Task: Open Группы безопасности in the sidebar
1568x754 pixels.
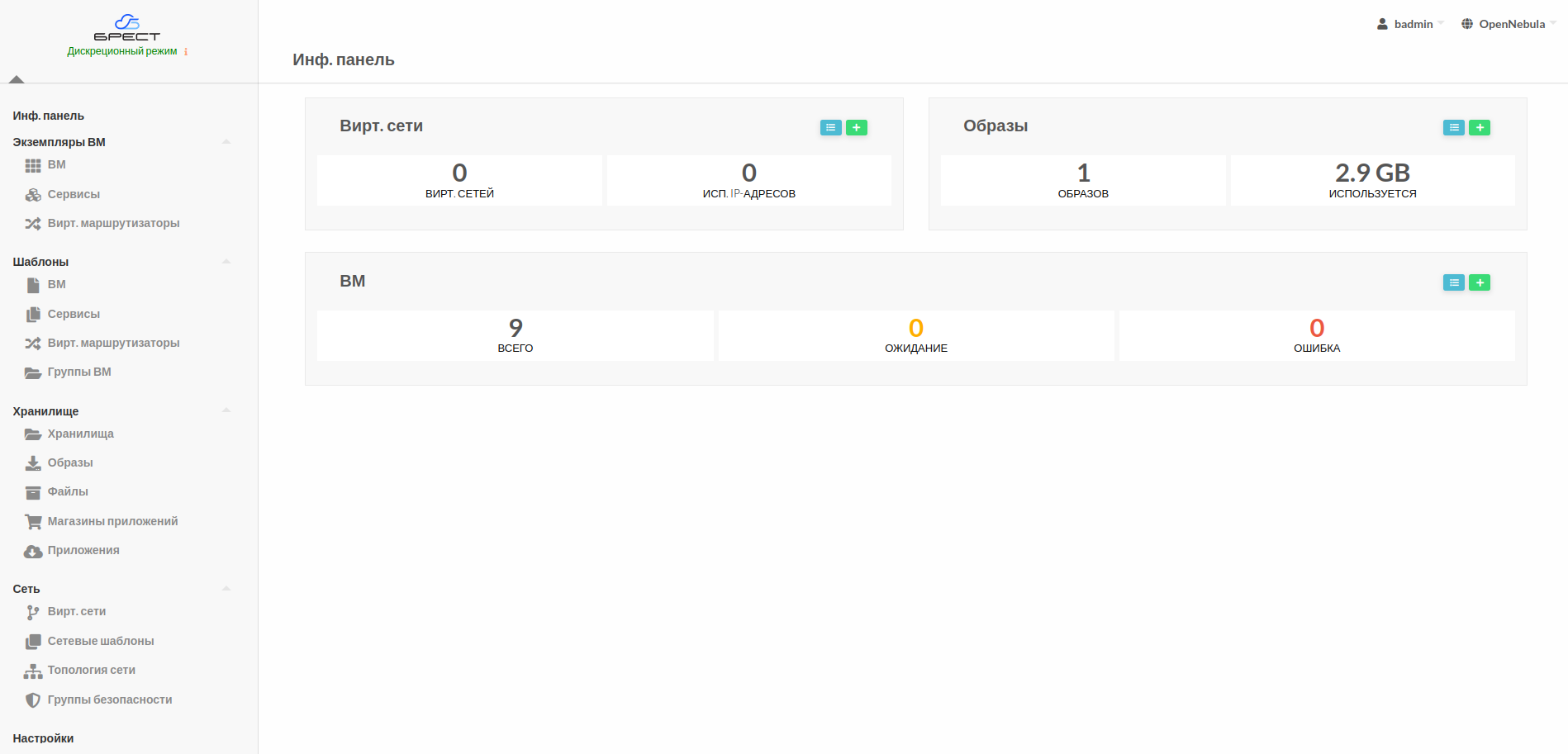Action: (109, 699)
